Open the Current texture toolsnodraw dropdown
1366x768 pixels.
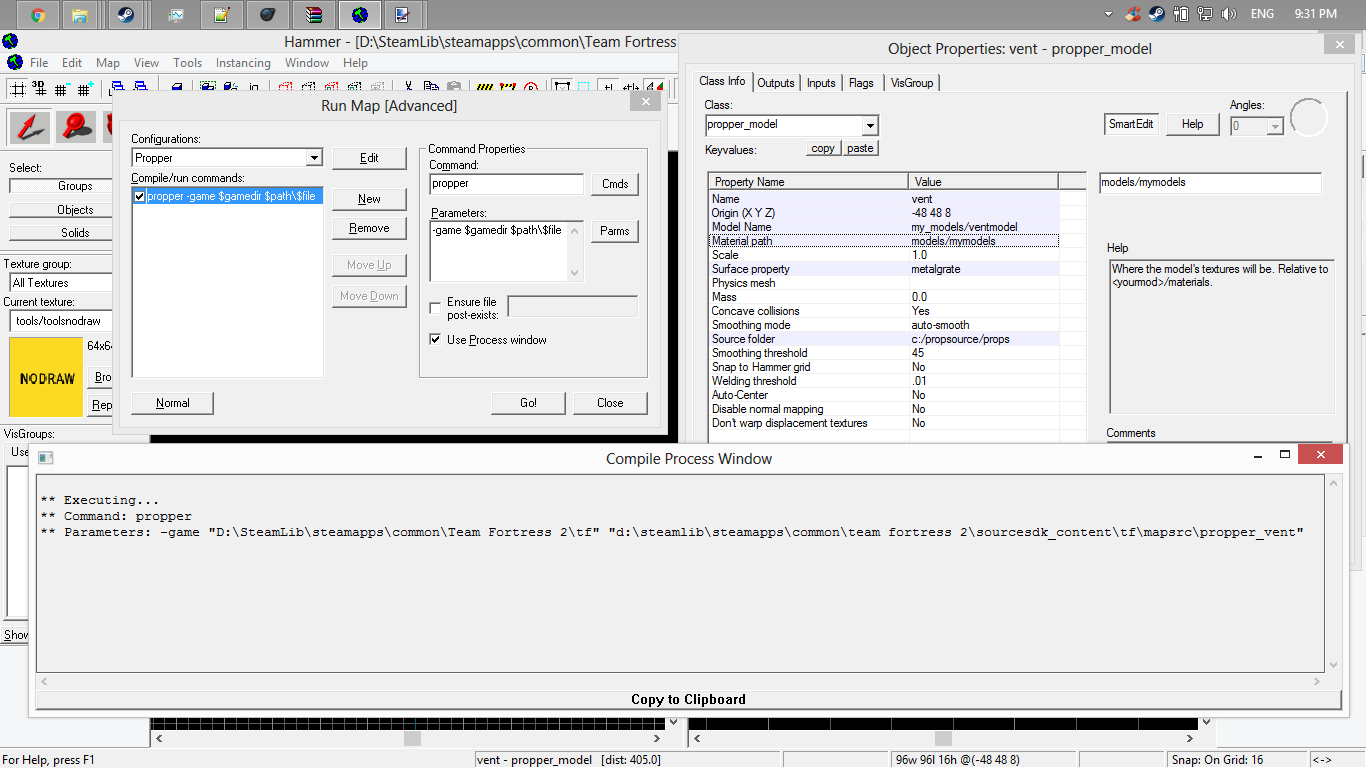(60, 321)
